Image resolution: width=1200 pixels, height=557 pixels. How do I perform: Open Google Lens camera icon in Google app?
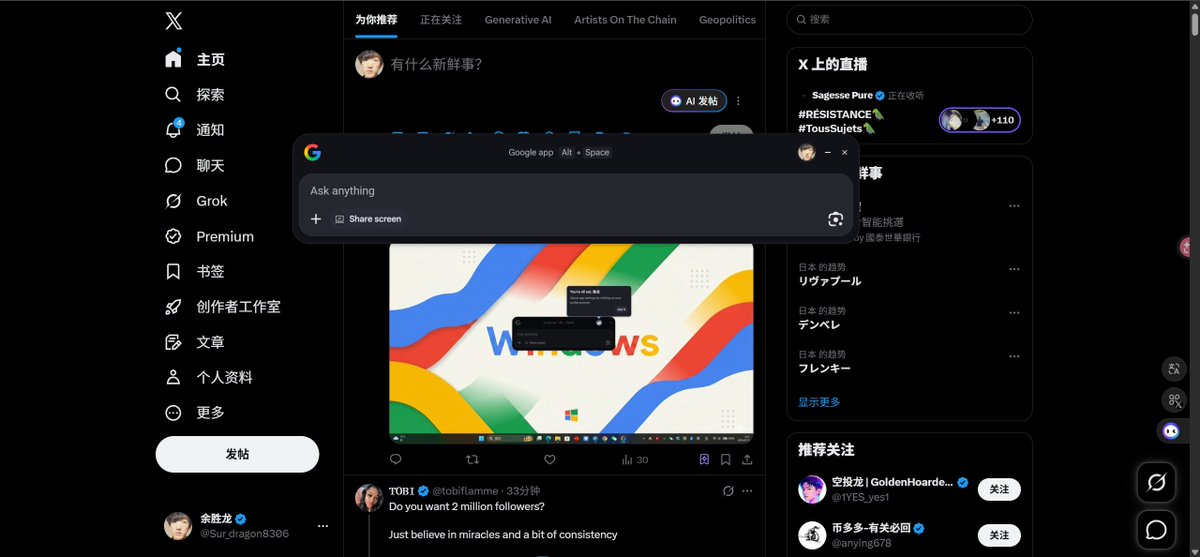(x=835, y=219)
